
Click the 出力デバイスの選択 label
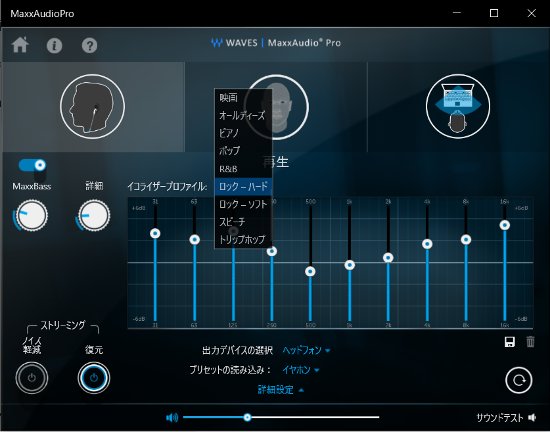(x=237, y=350)
